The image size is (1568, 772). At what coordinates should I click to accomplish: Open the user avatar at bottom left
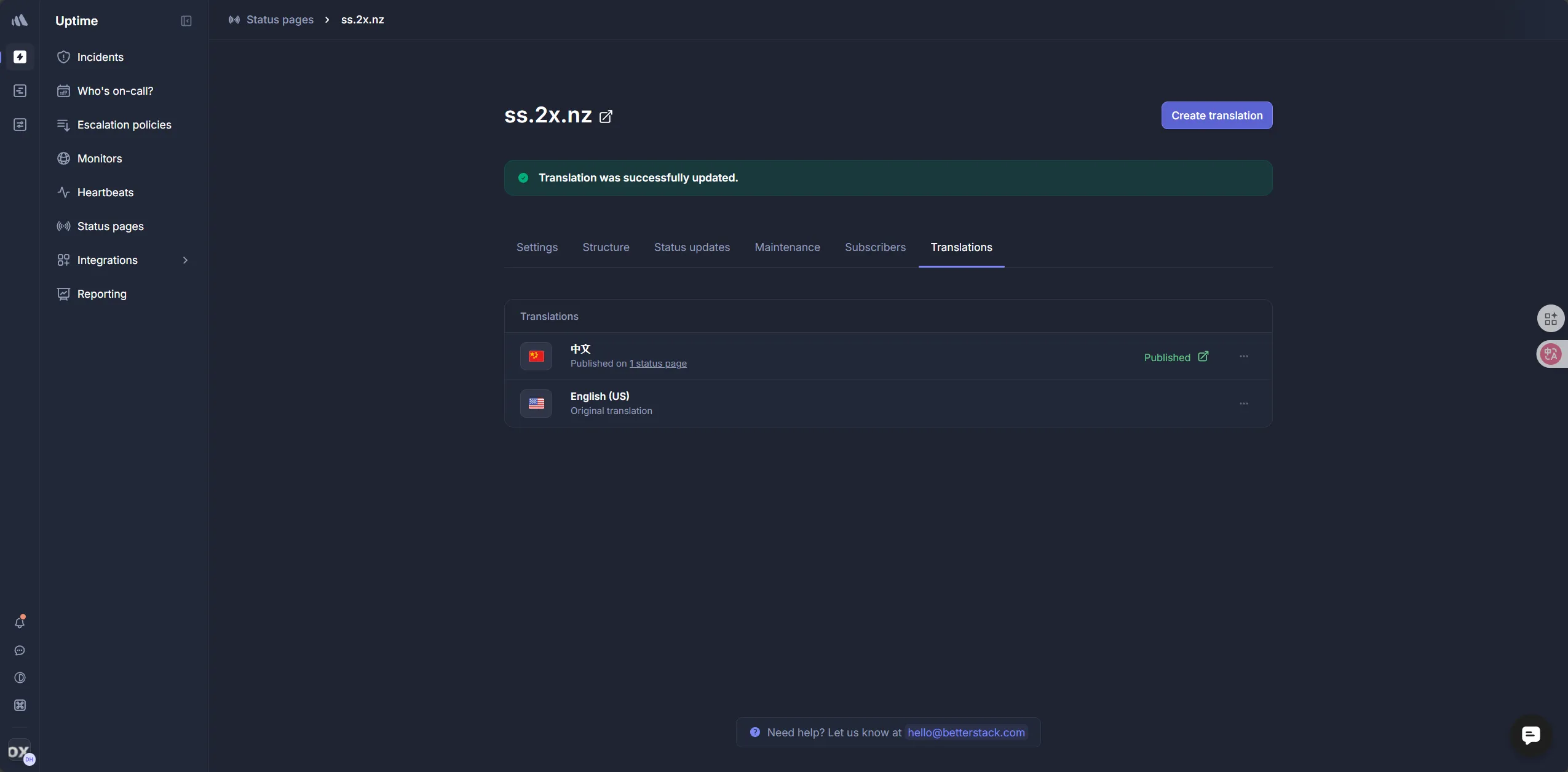pyautogui.click(x=20, y=752)
